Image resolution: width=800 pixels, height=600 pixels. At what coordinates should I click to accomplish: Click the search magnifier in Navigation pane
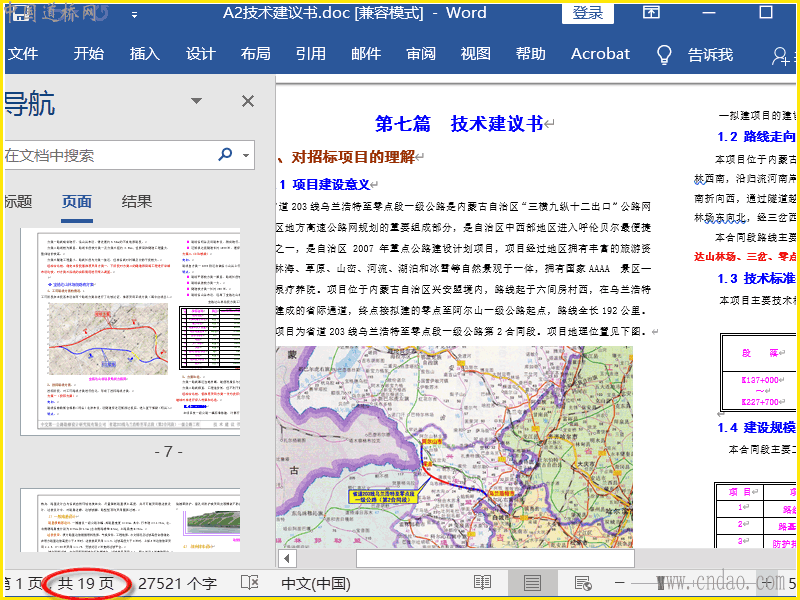click(225, 155)
